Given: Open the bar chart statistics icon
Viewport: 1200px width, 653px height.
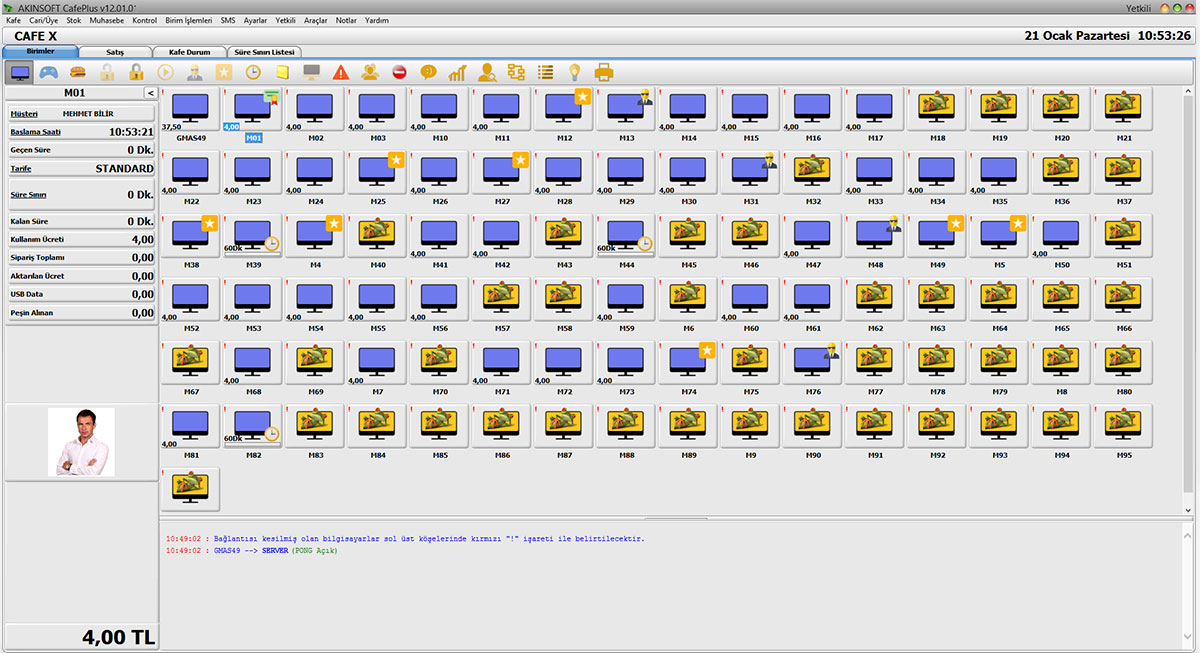Looking at the screenshot, I should [458, 72].
